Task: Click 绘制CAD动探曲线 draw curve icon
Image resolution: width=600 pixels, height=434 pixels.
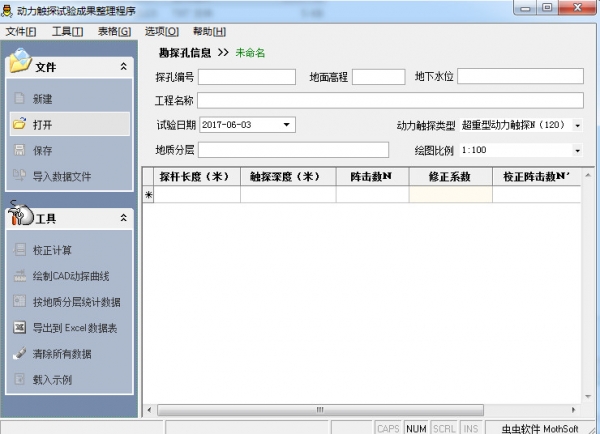Action: click(20, 276)
